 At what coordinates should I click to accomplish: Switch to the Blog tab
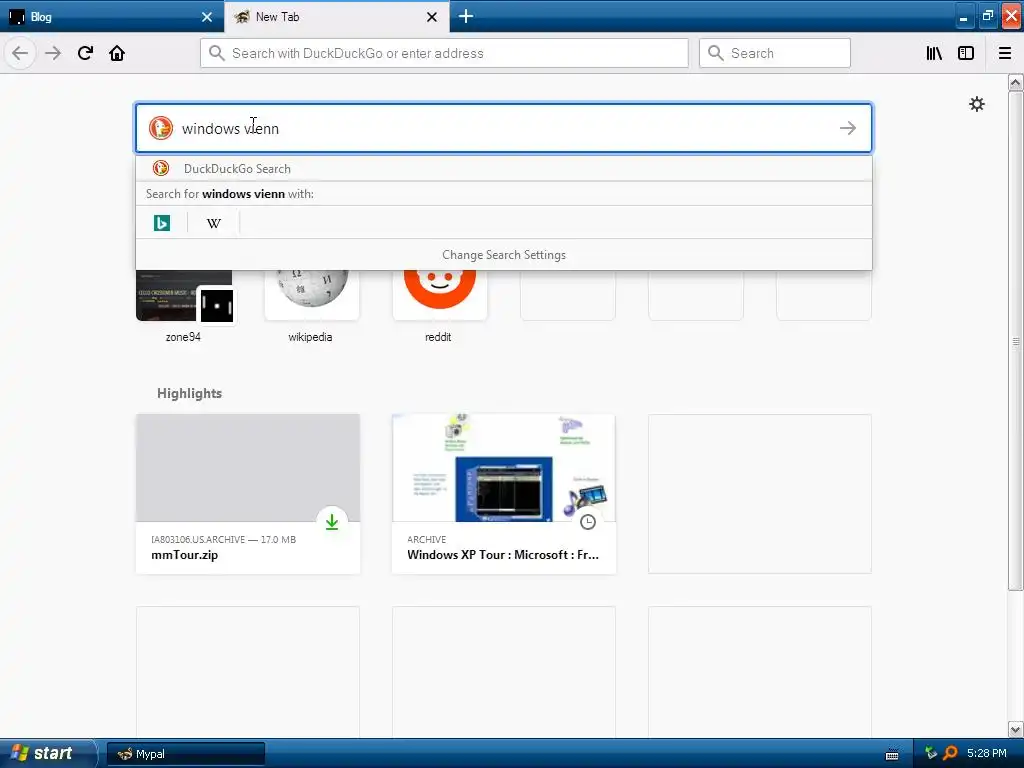[x=112, y=17]
